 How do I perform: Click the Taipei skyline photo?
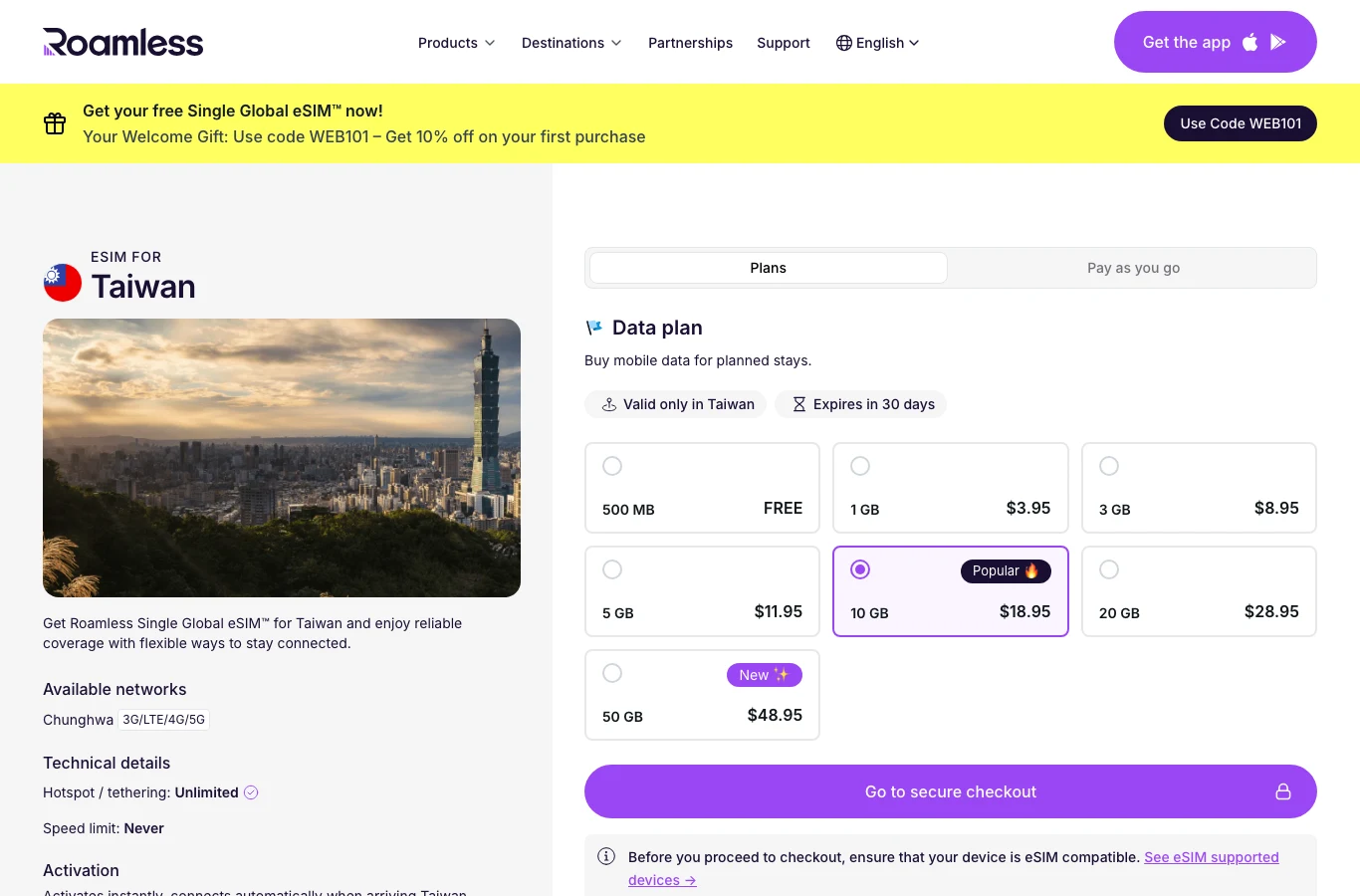282,458
